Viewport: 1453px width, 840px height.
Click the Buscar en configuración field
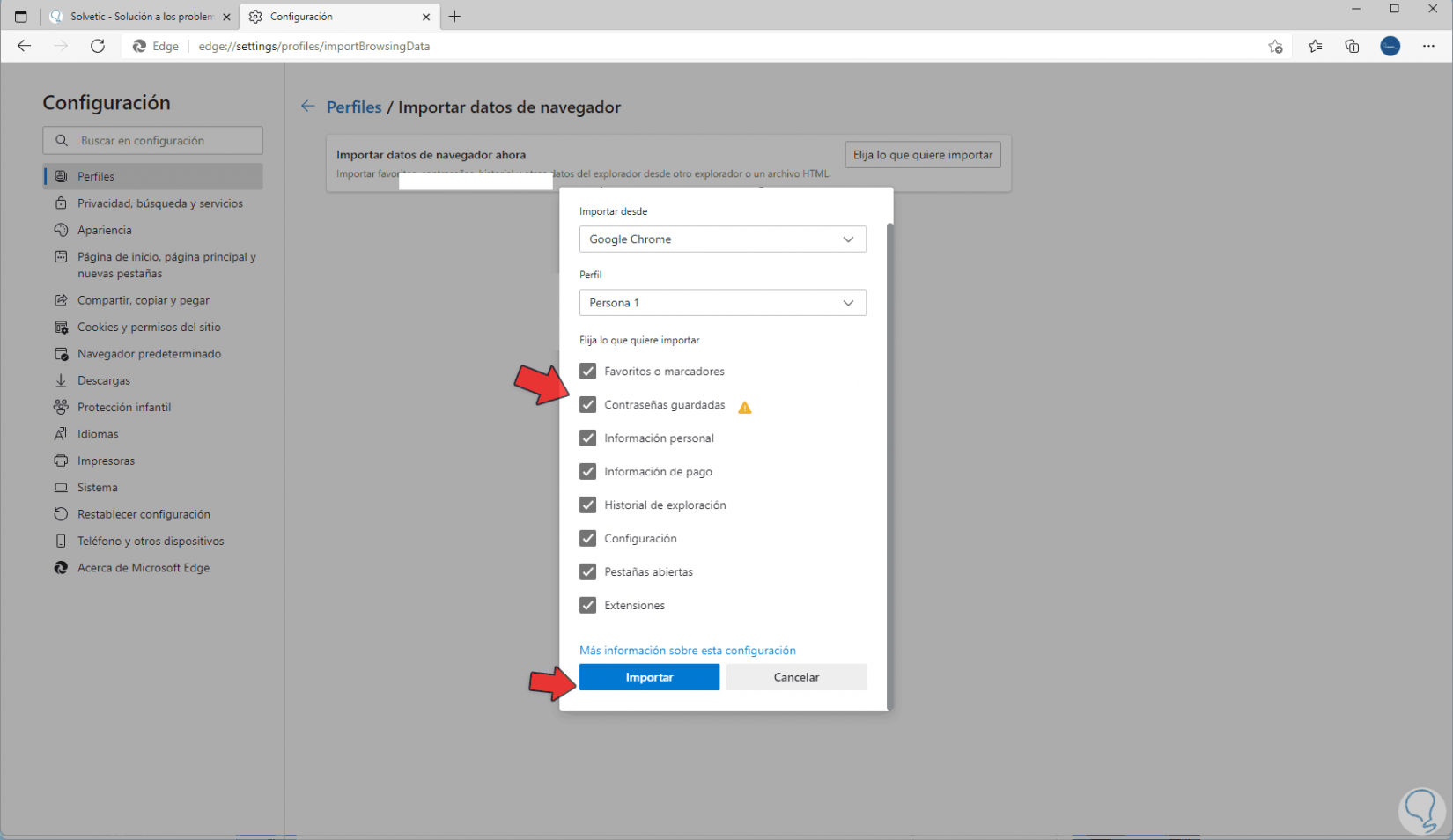pyautogui.click(x=153, y=141)
